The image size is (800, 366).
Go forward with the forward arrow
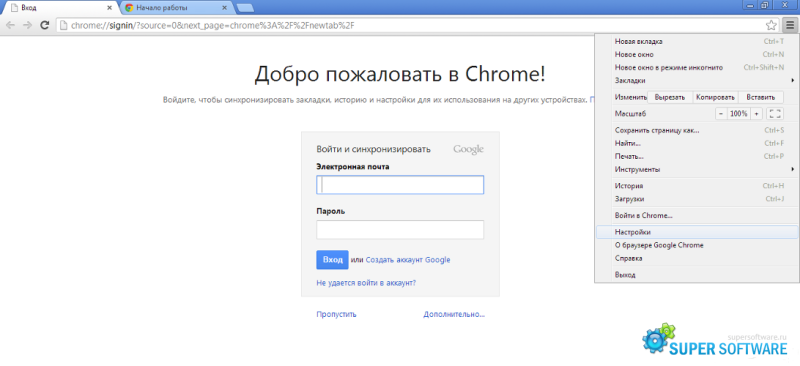pos(28,25)
